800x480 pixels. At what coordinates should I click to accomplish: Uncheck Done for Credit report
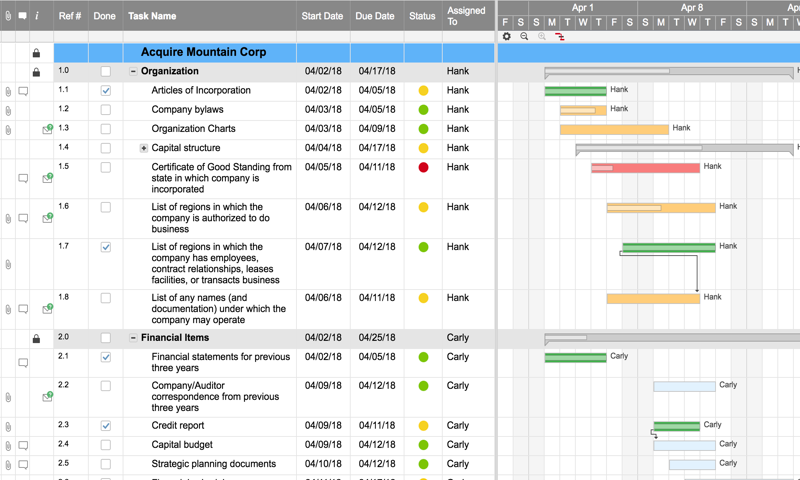(106, 426)
